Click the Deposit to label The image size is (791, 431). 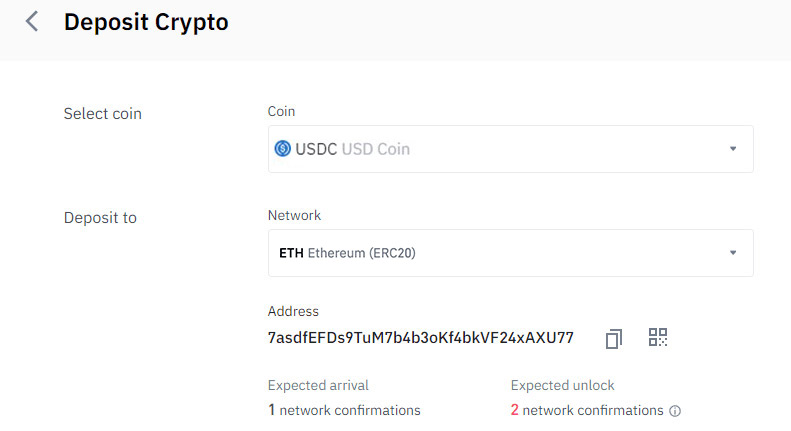[x=100, y=218]
